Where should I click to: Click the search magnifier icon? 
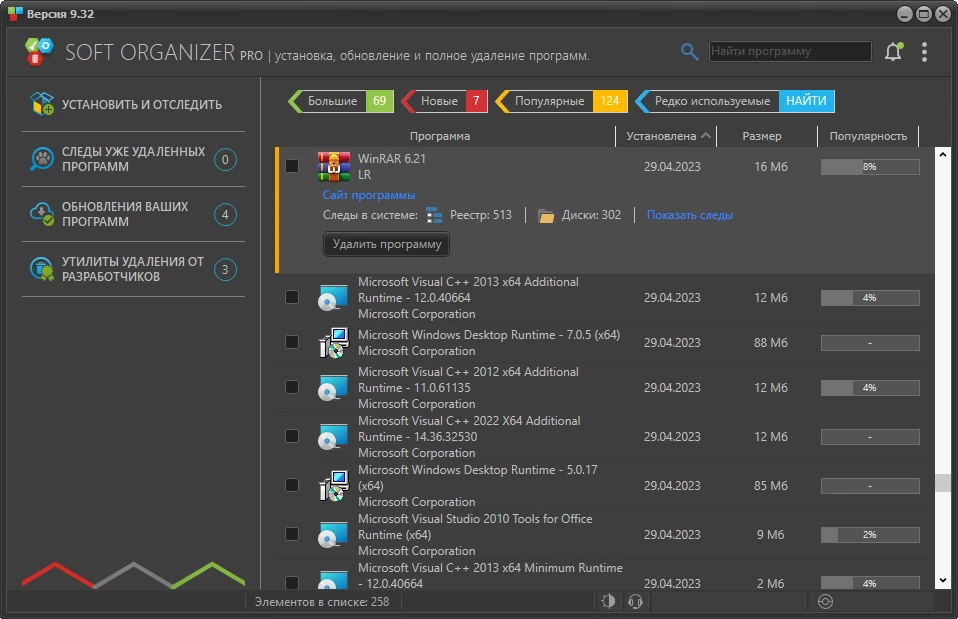coord(689,52)
